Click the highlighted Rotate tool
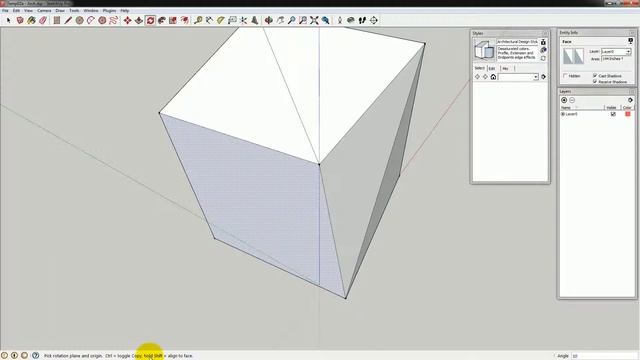 pos(150,20)
